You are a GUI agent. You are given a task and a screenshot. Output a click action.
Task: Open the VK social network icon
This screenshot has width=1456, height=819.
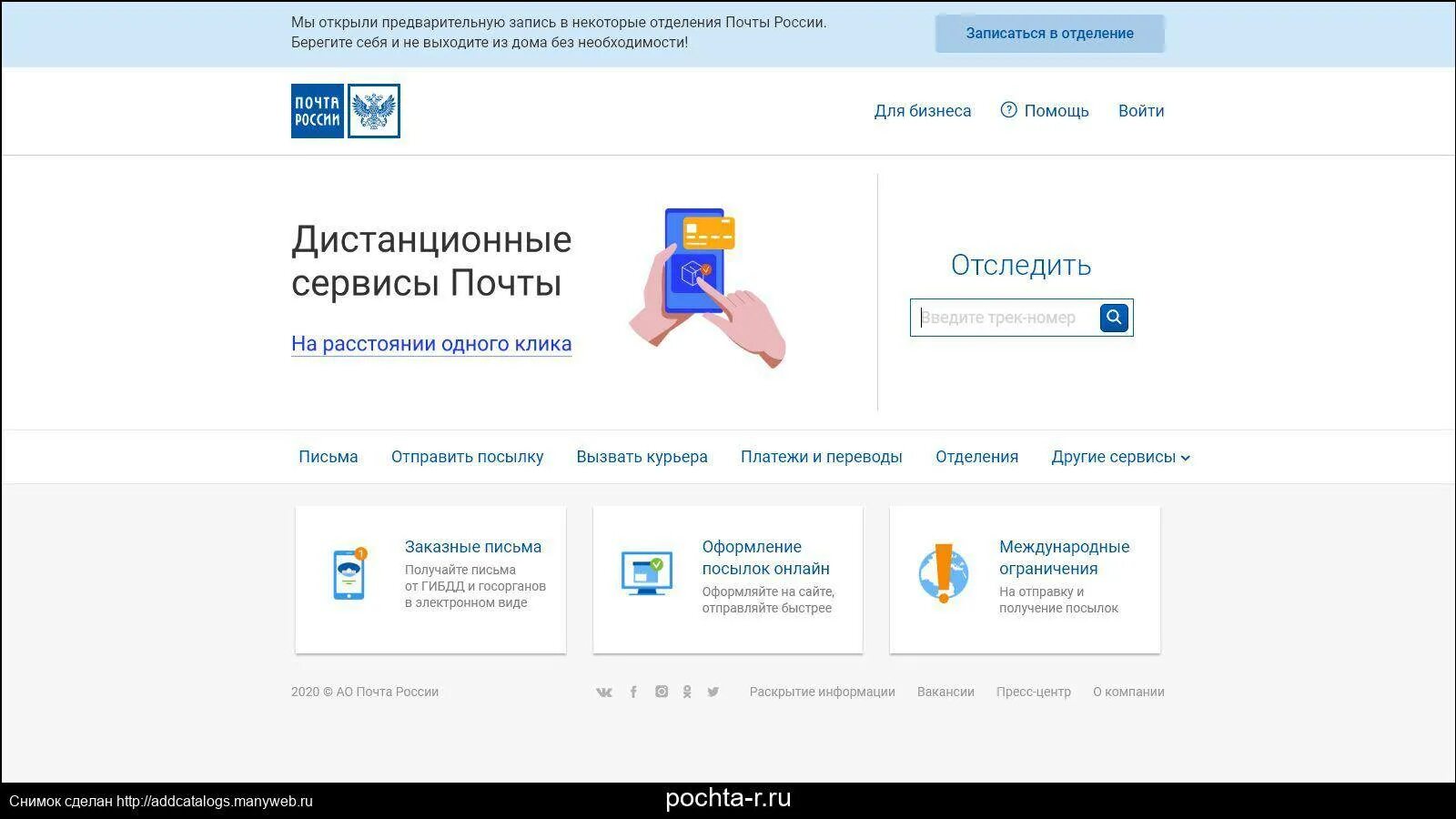tap(603, 693)
